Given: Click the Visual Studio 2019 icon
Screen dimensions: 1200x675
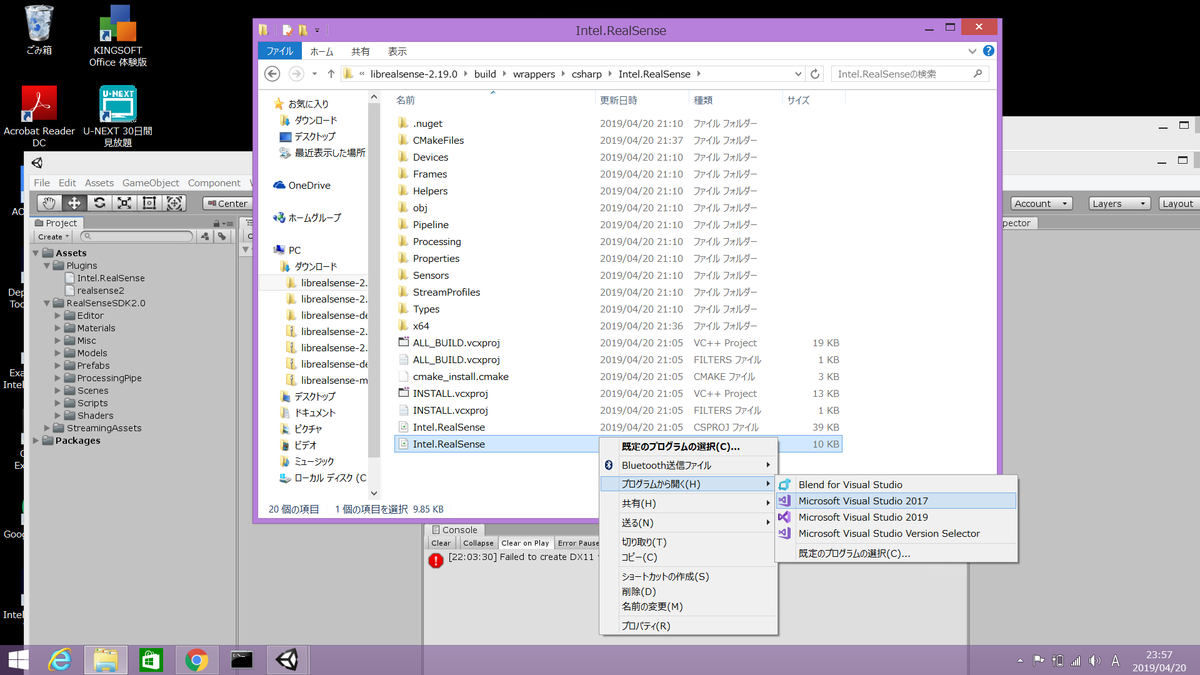Looking at the screenshot, I should click(785, 517).
